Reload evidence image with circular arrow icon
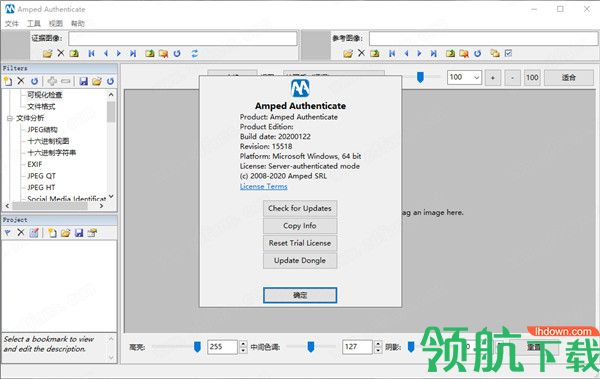 coord(177,54)
